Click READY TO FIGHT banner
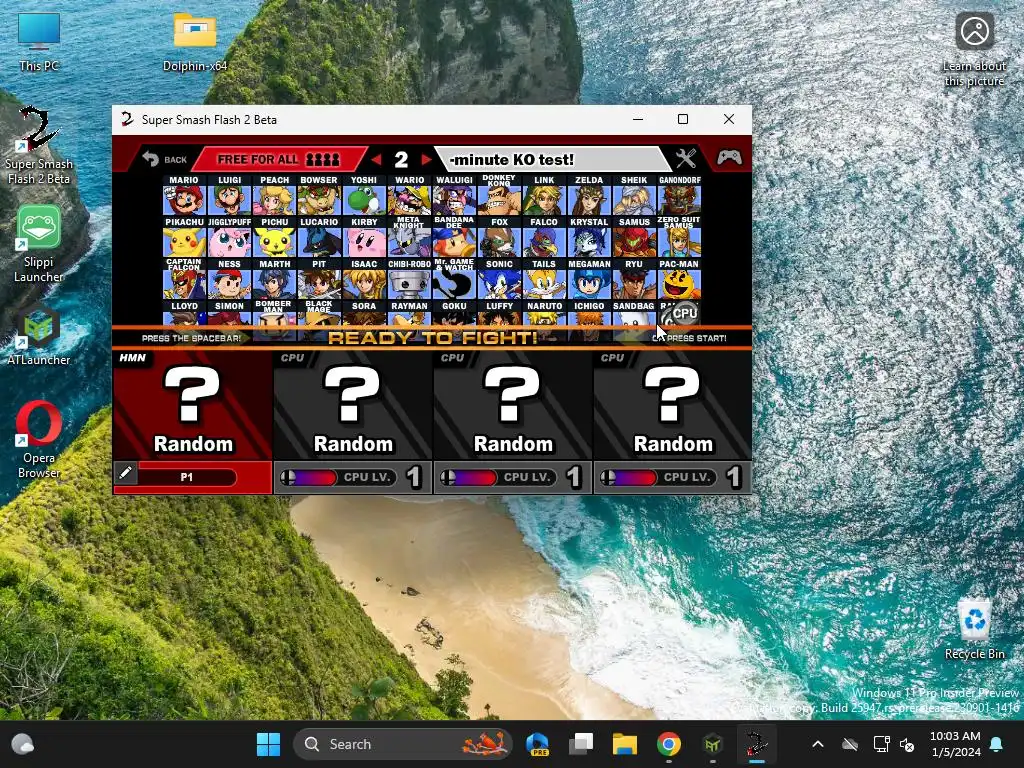 [432, 338]
